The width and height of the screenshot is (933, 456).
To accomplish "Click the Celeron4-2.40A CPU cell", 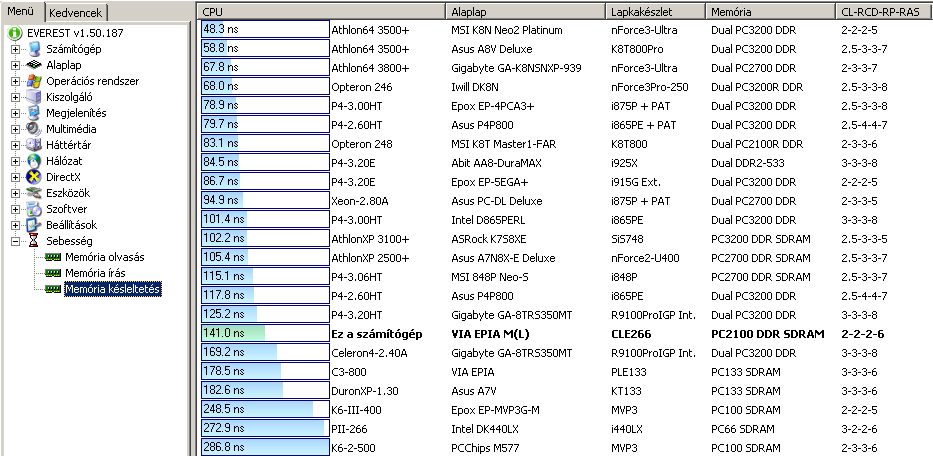I will tap(369, 353).
